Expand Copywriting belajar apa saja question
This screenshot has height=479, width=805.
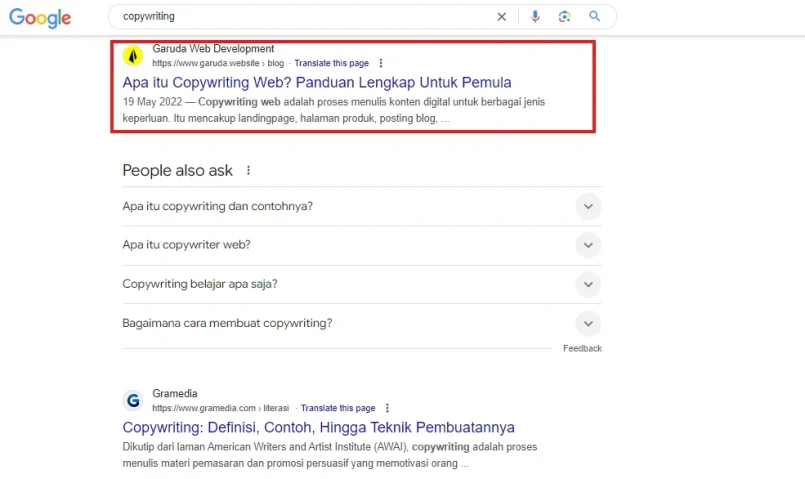pos(361,284)
